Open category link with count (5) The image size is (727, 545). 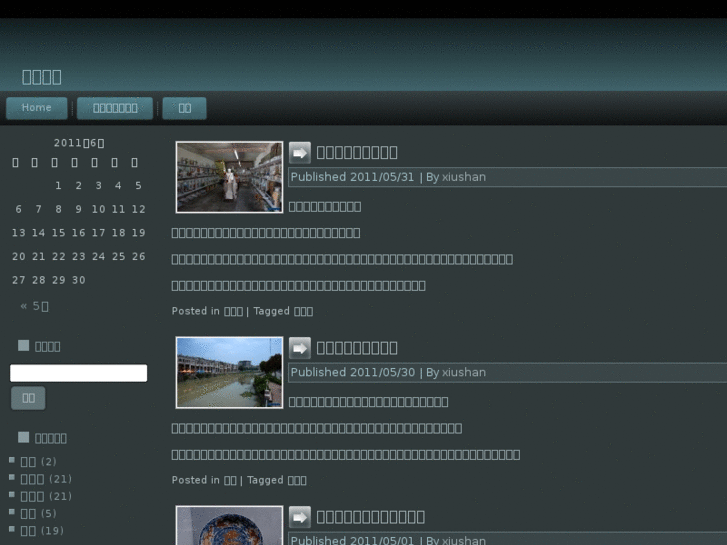click(x=28, y=513)
